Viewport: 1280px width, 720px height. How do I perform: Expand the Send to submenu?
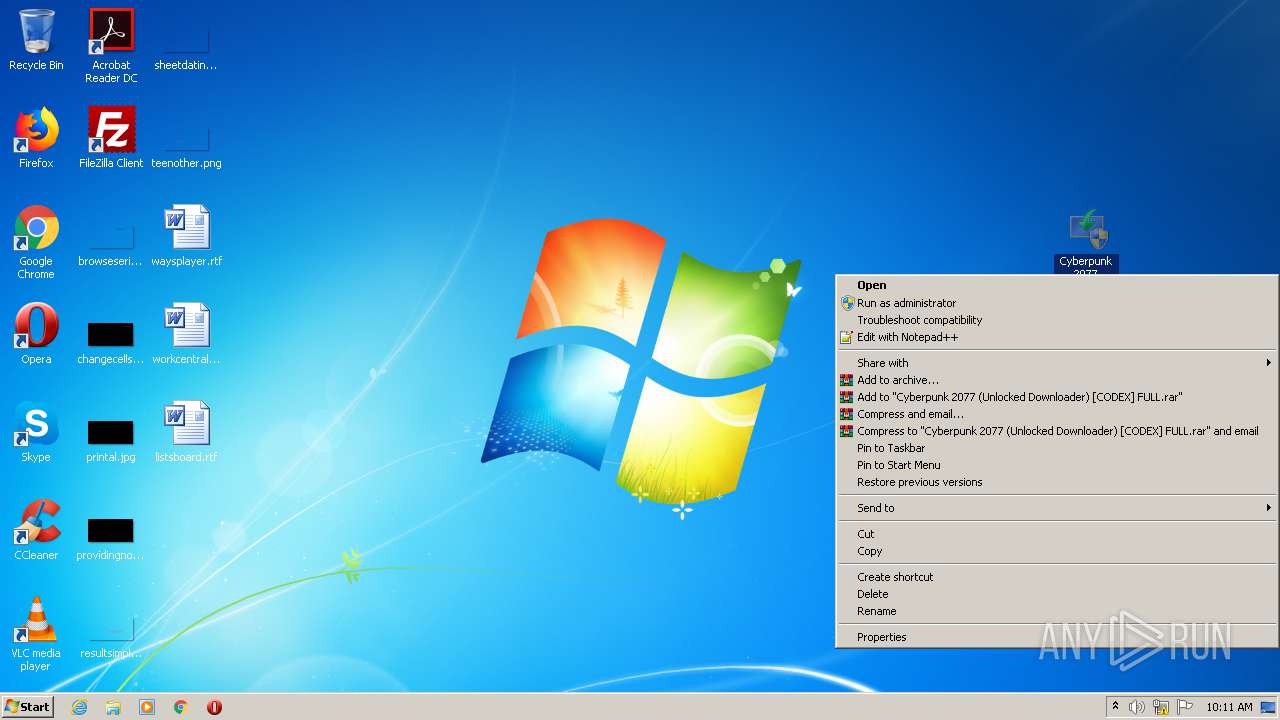click(1057, 508)
